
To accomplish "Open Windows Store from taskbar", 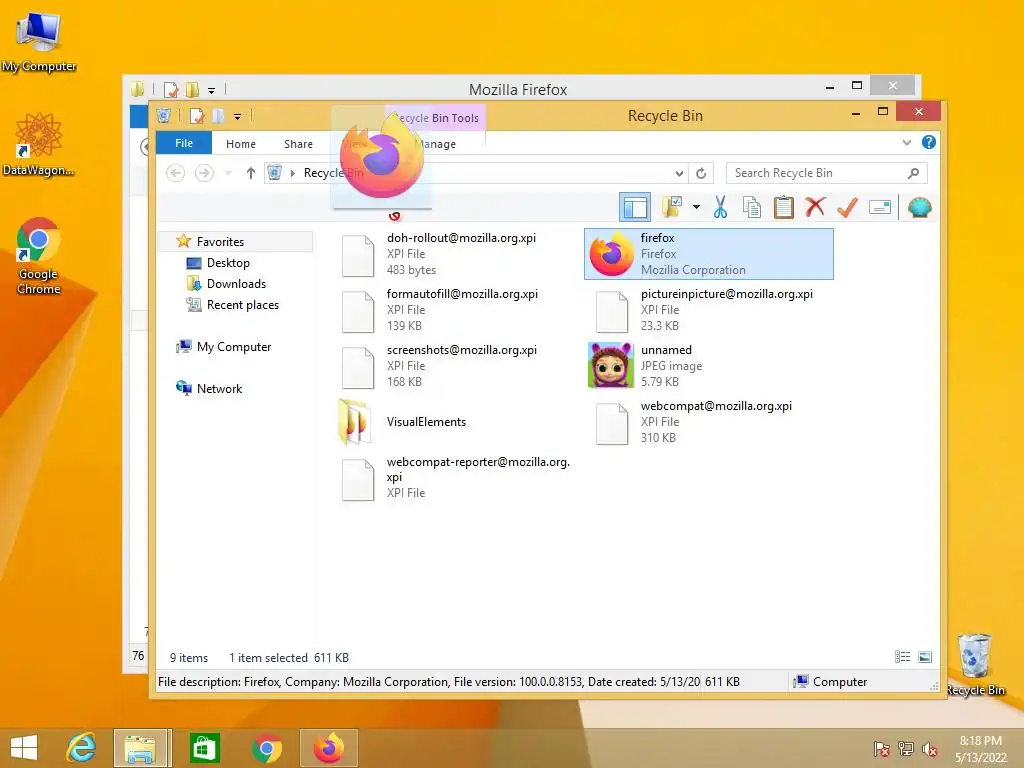I will 204,748.
